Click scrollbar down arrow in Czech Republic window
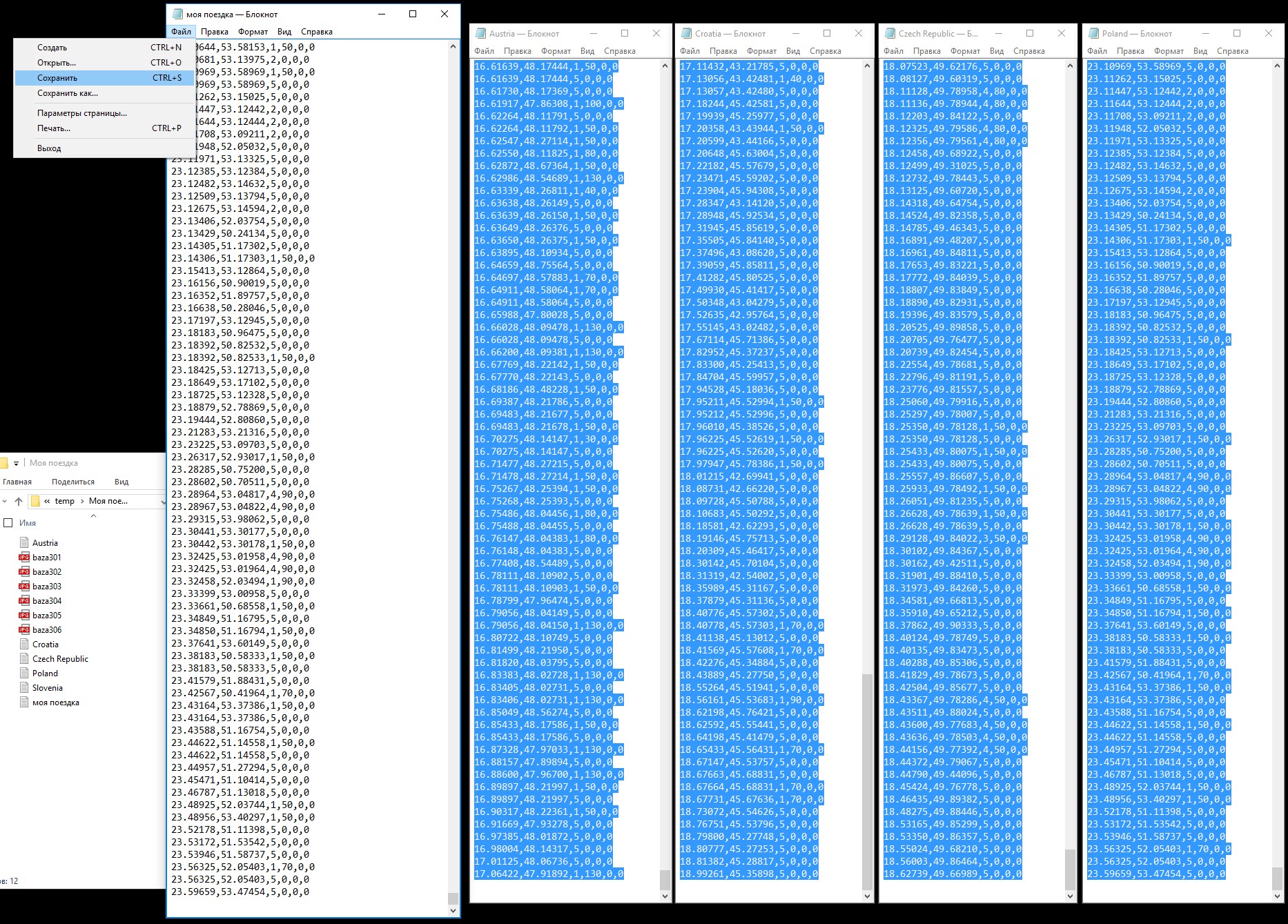 [1070, 896]
